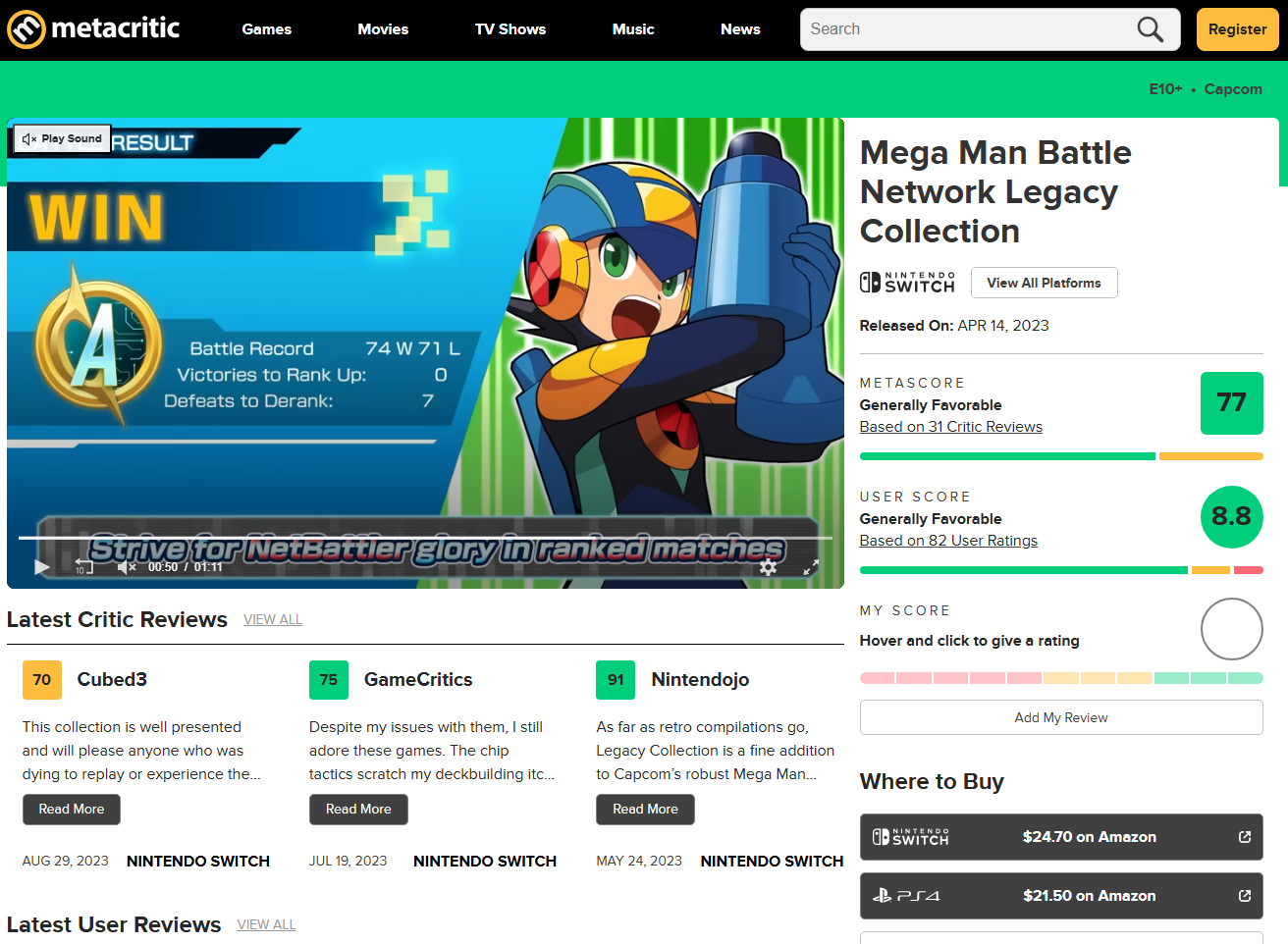Click Nintendo Switch label under Cubed3 review
Viewport: 1288px width, 944px height.
[x=198, y=862]
